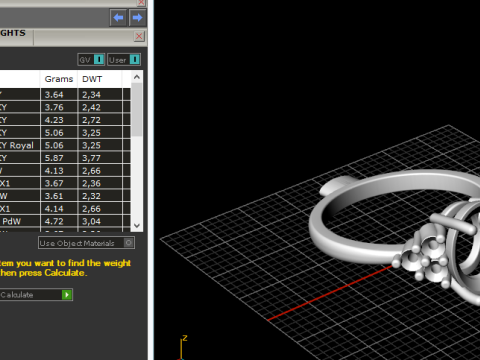Viewport: 480px width, 360px height.
Task: Toggle the User switch
Action: click(x=124, y=60)
